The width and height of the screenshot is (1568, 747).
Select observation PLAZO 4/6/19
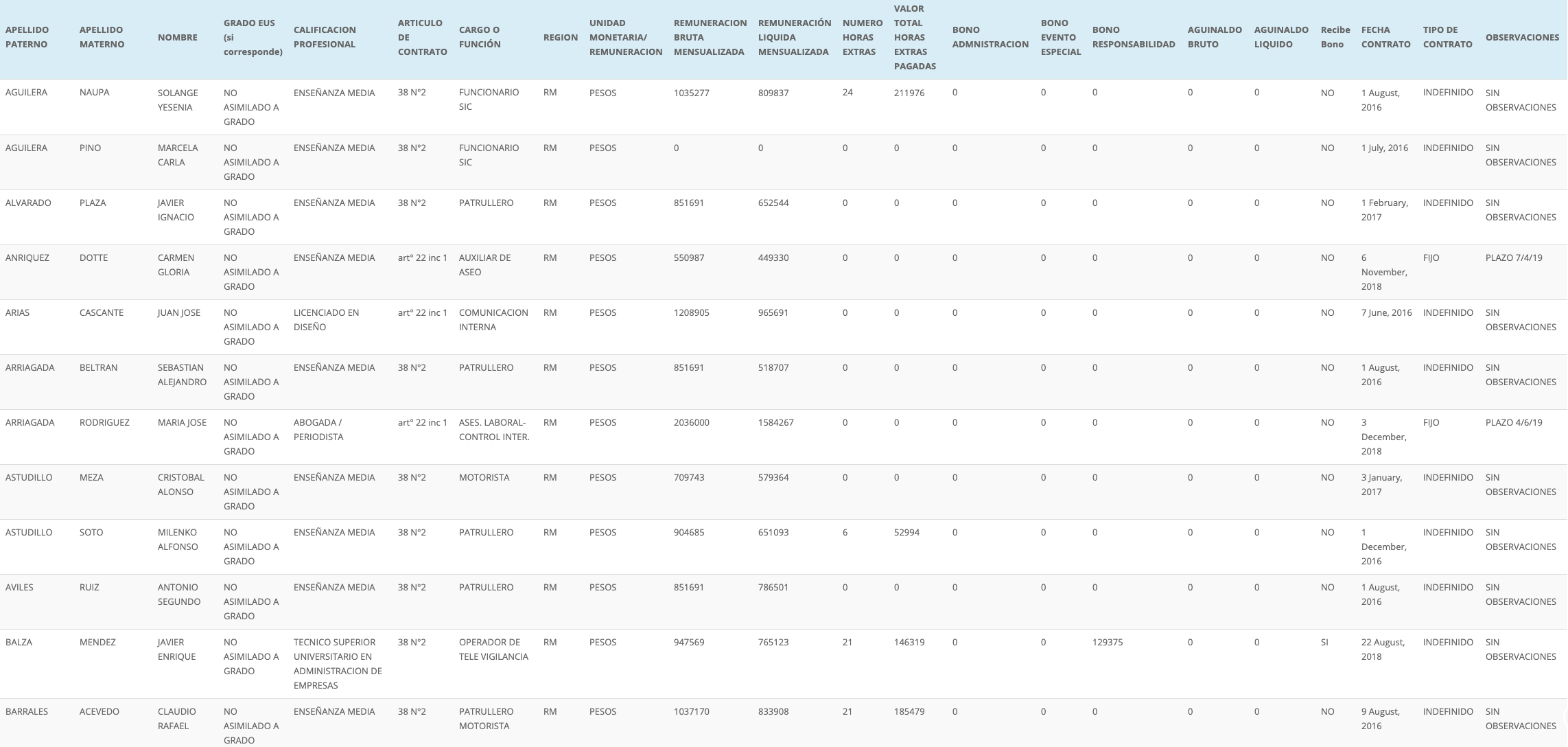point(1514,422)
